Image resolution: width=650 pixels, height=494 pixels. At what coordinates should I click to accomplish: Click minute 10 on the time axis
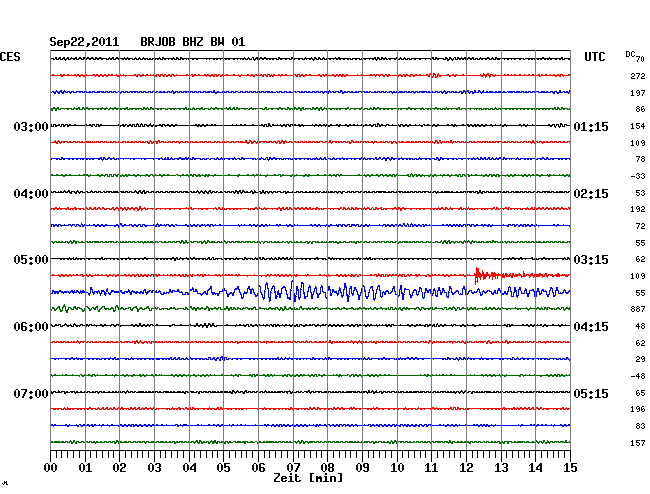397,468
